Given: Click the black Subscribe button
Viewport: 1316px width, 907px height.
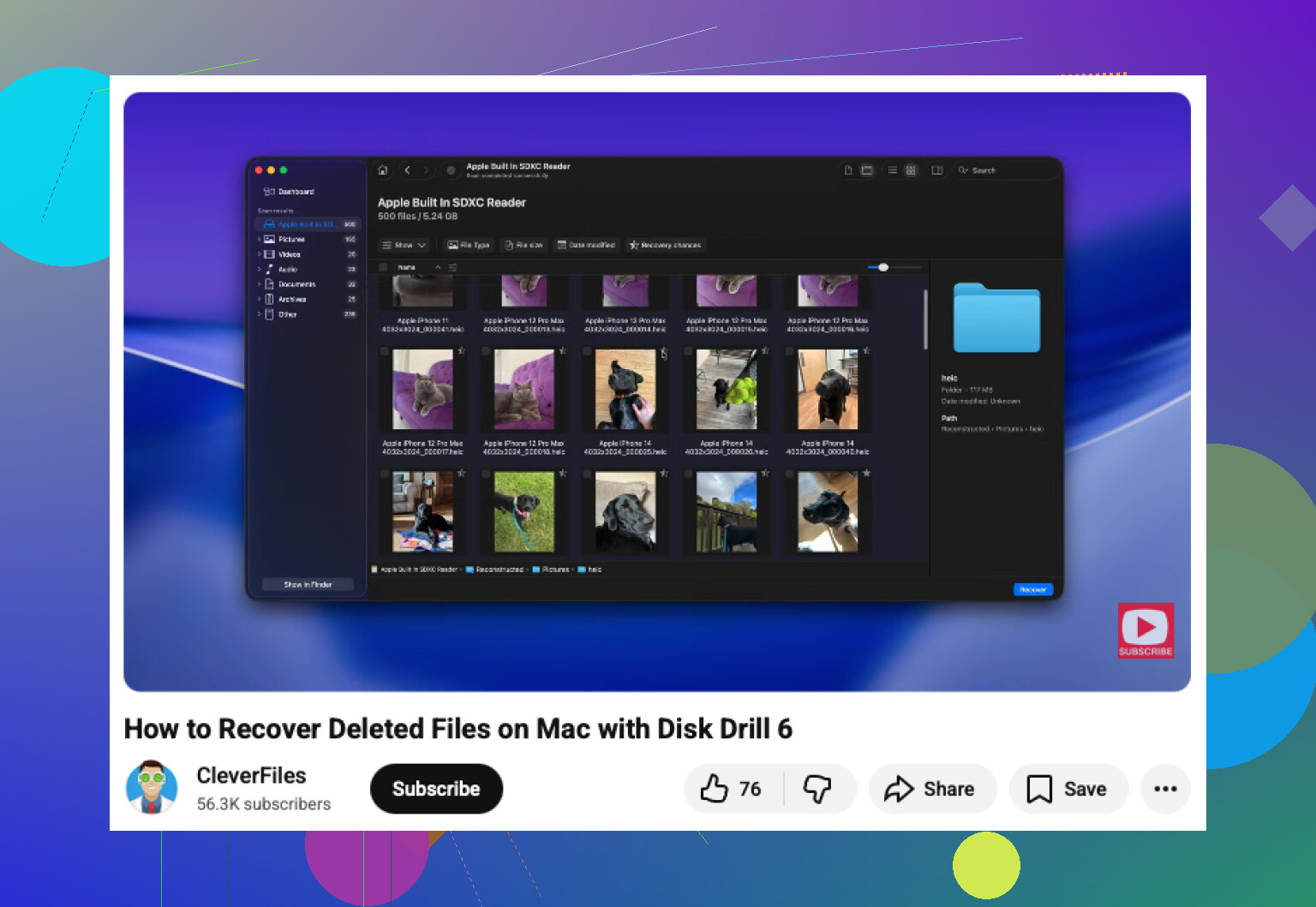Looking at the screenshot, I should click(x=436, y=789).
